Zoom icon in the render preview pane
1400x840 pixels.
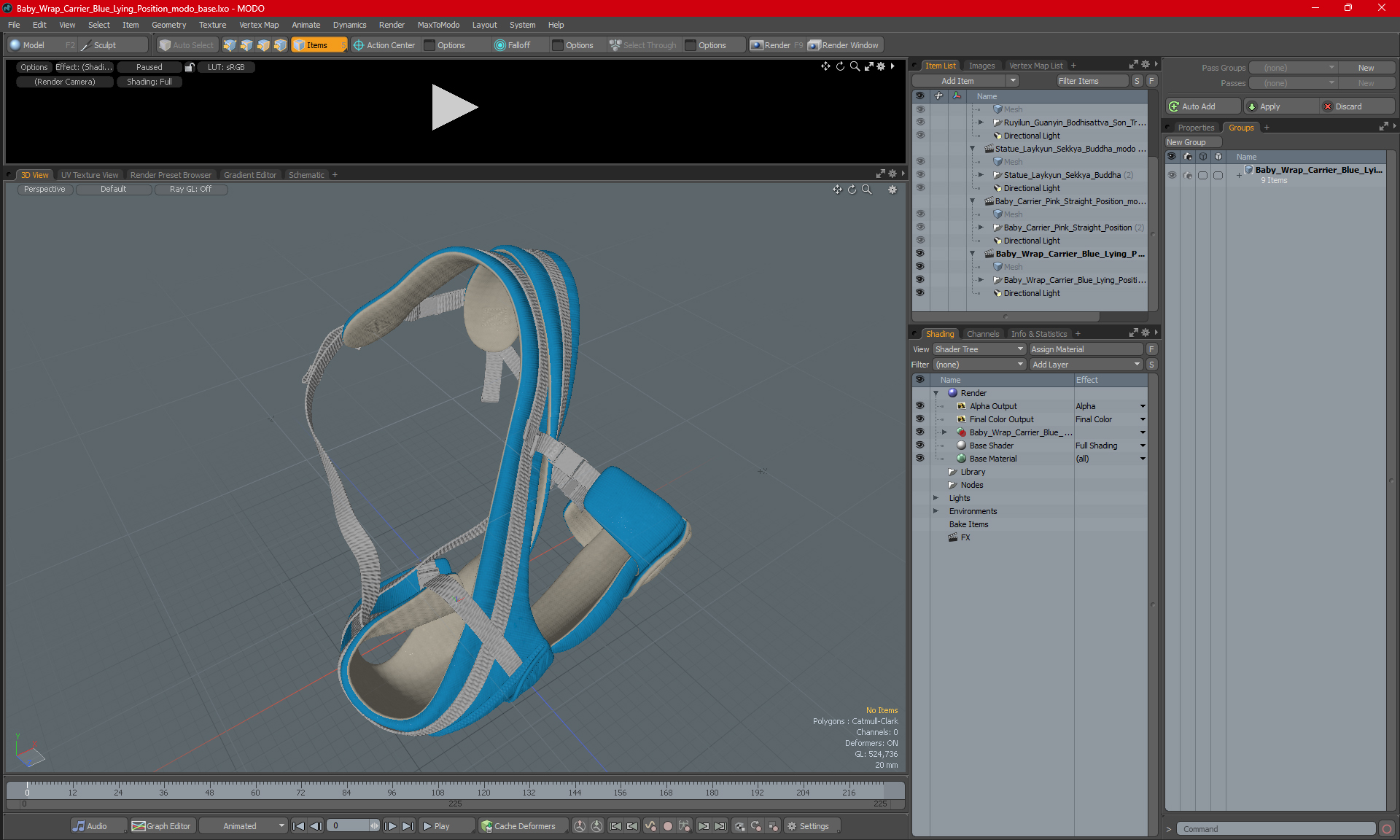pos(855,66)
